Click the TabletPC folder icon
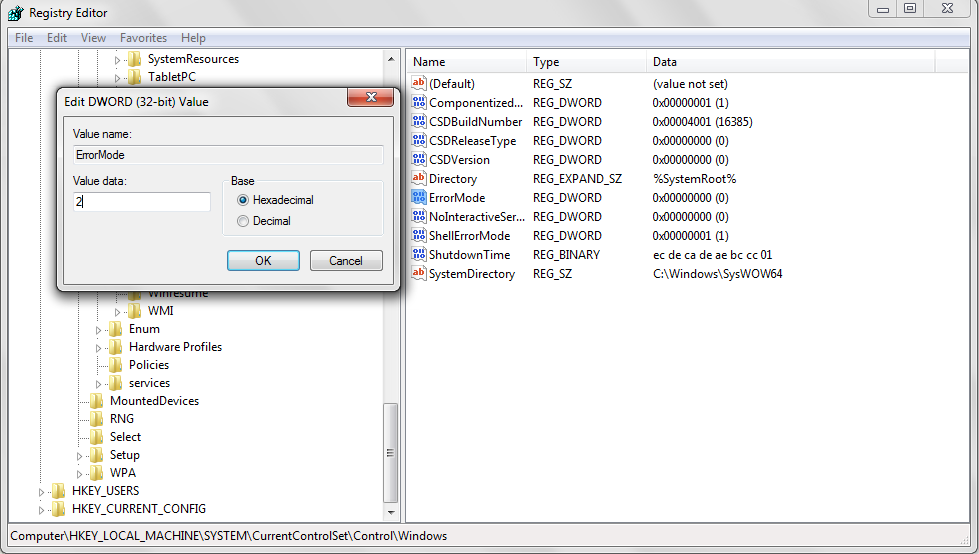 (134, 77)
